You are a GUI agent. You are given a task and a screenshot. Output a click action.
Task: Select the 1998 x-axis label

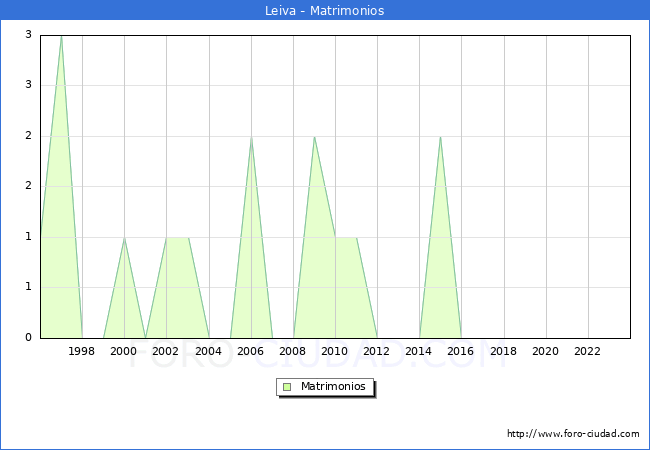click(x=82, y=351)
